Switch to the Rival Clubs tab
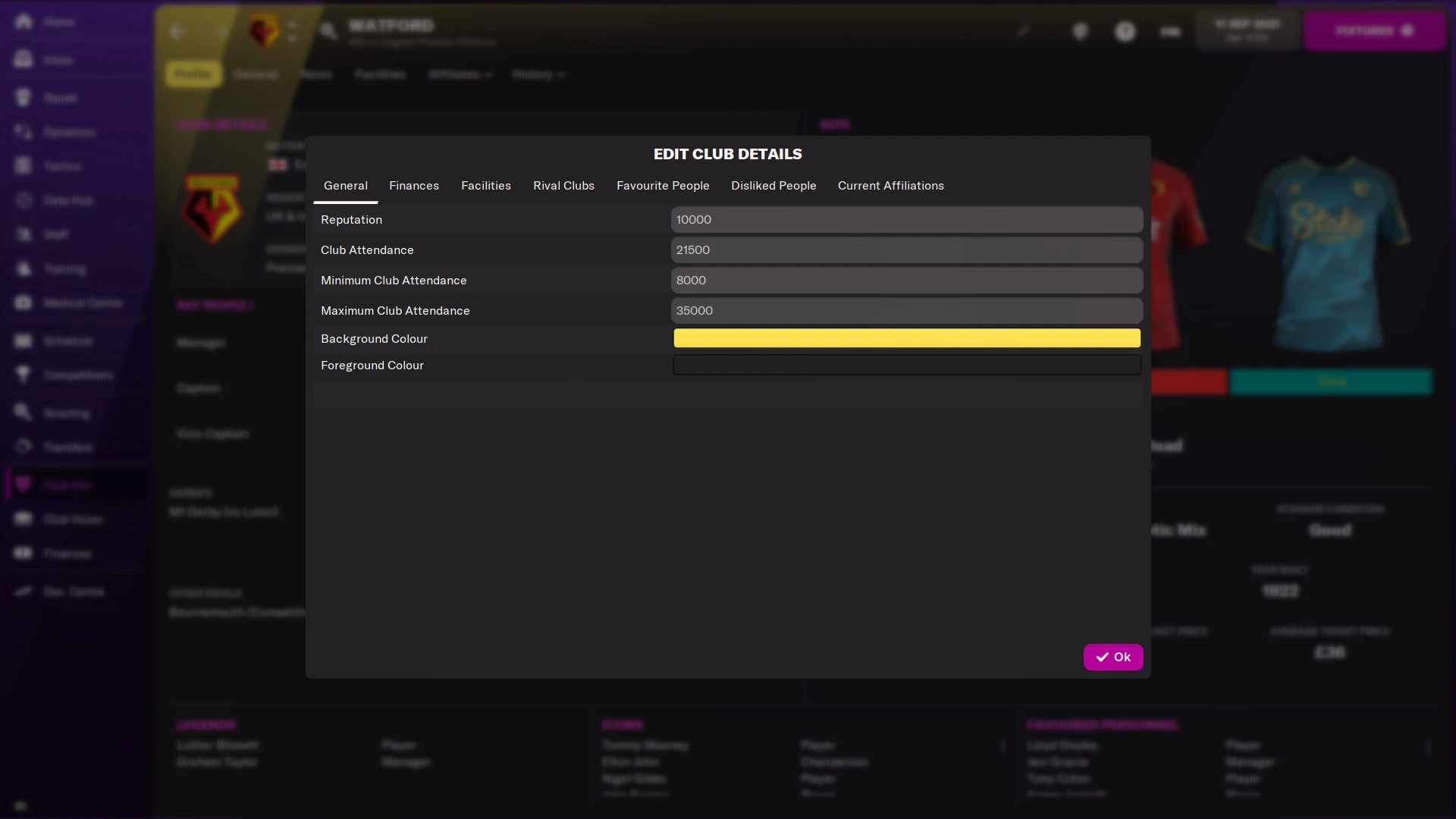 563,185
